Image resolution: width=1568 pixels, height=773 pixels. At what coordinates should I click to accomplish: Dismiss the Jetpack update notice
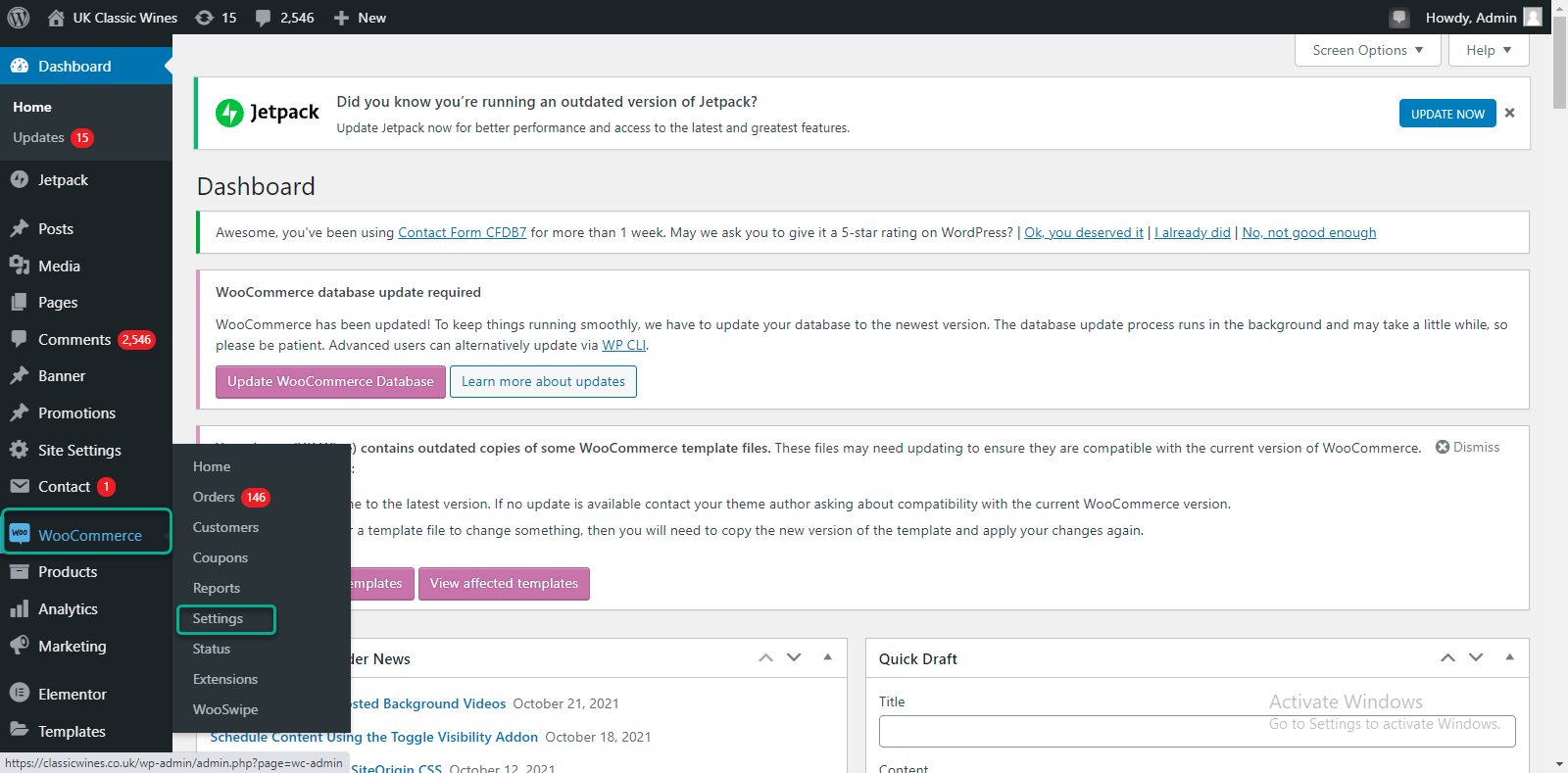pos(1510,113)
